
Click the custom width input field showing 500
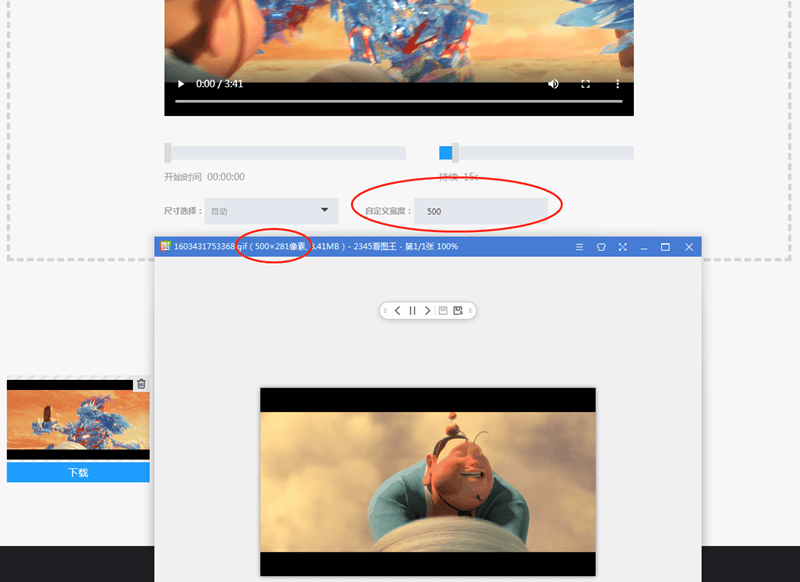click(x=481, y=211)
